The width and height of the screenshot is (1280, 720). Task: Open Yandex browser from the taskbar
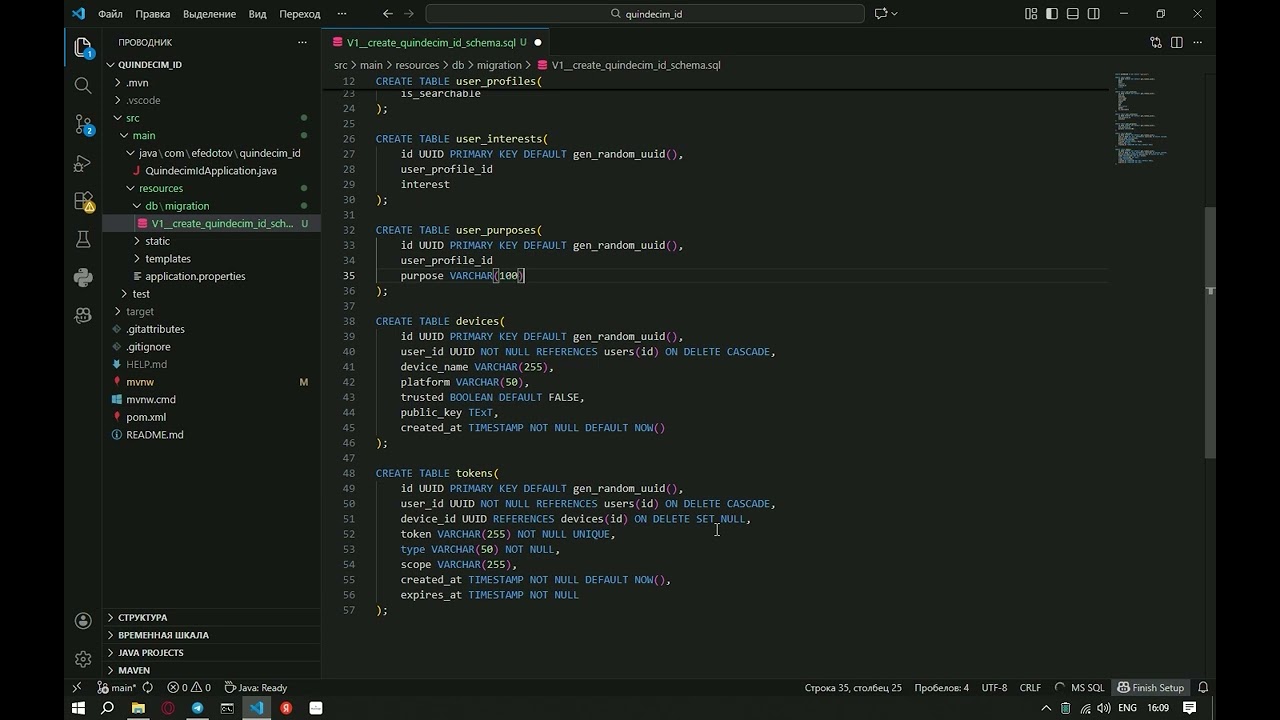click(286, 708)
